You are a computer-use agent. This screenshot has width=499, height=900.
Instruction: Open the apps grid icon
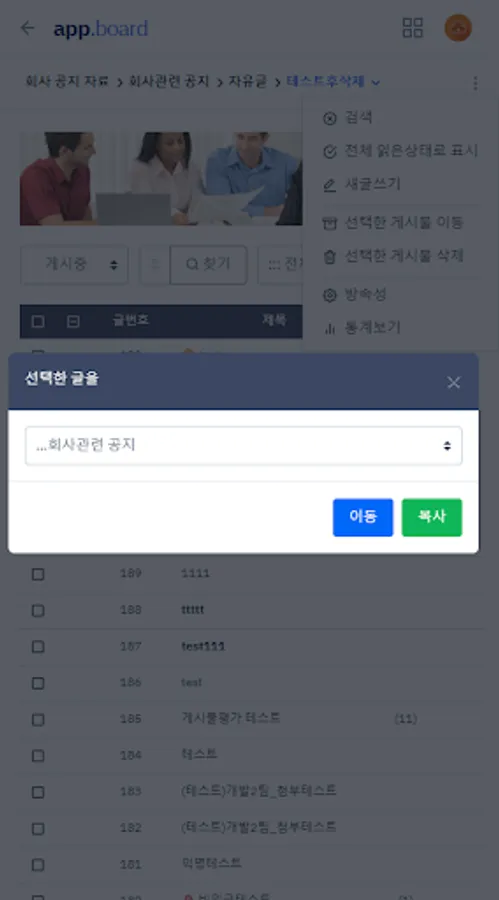[x=412, y=28]
